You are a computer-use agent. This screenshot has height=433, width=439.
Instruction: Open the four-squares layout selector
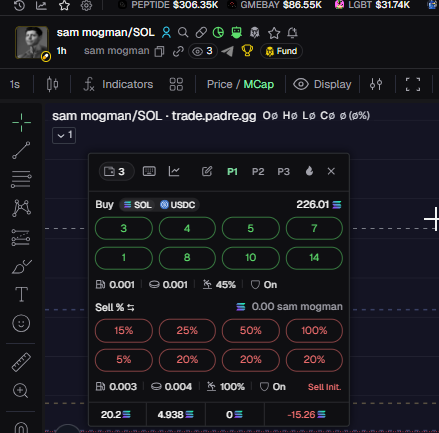(176, 84)
